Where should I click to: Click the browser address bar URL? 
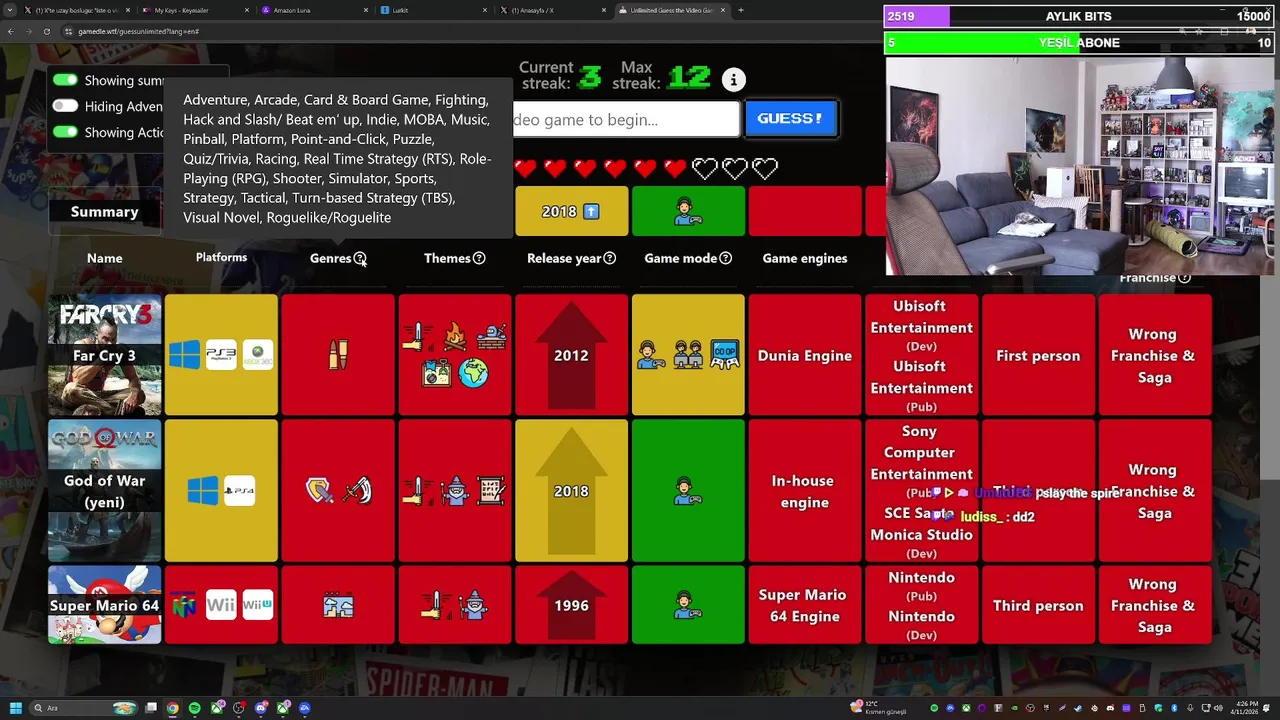[138, 31]
